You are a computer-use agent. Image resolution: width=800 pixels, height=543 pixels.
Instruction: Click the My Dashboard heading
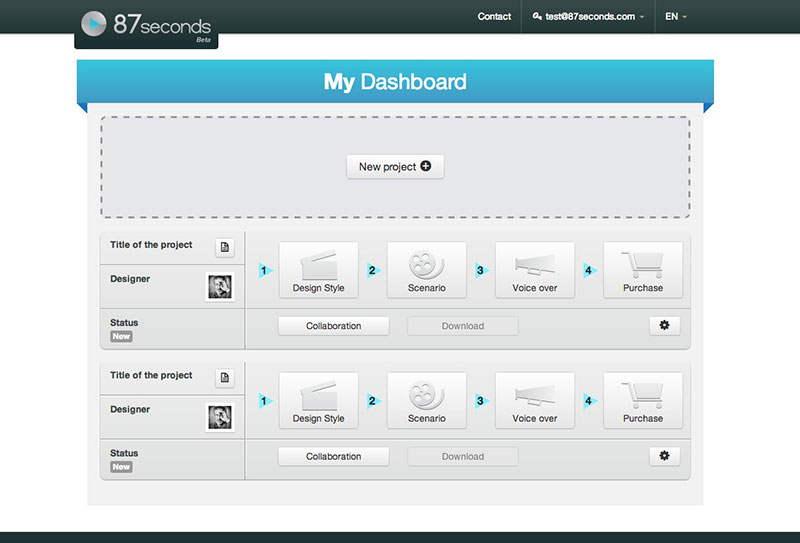[x=395, y=82]
